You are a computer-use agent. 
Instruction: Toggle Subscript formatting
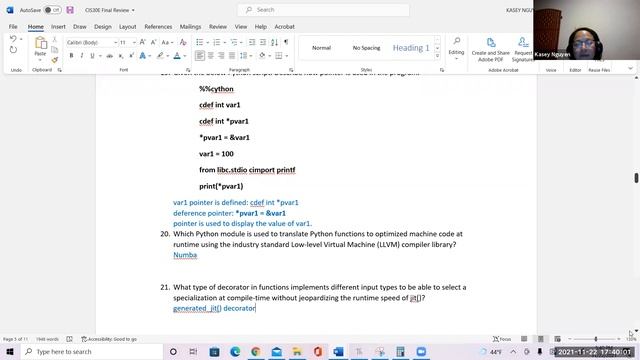[x=121, y=56]
